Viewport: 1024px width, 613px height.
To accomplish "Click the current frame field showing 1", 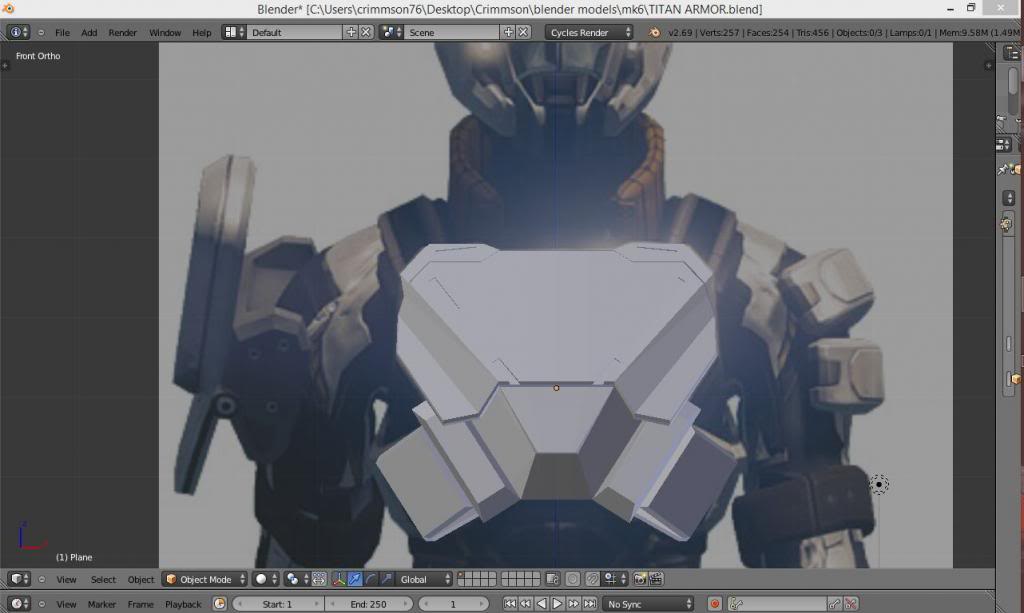I will click(x=453, y=604).
